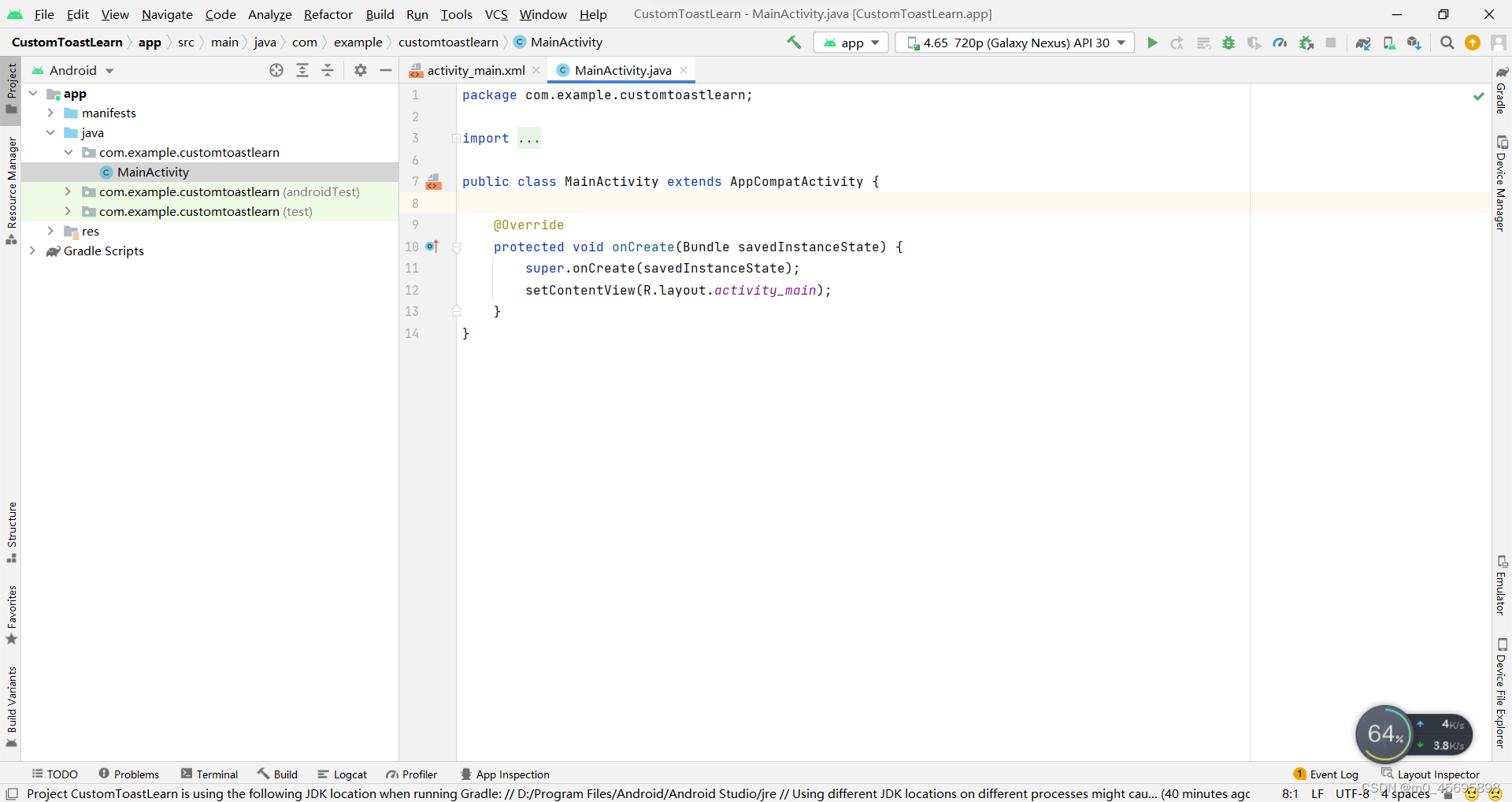This screenshot has height=802, width=1512.
Task: Unfold the collapsed import block on line 3
Action: [456, 139]
